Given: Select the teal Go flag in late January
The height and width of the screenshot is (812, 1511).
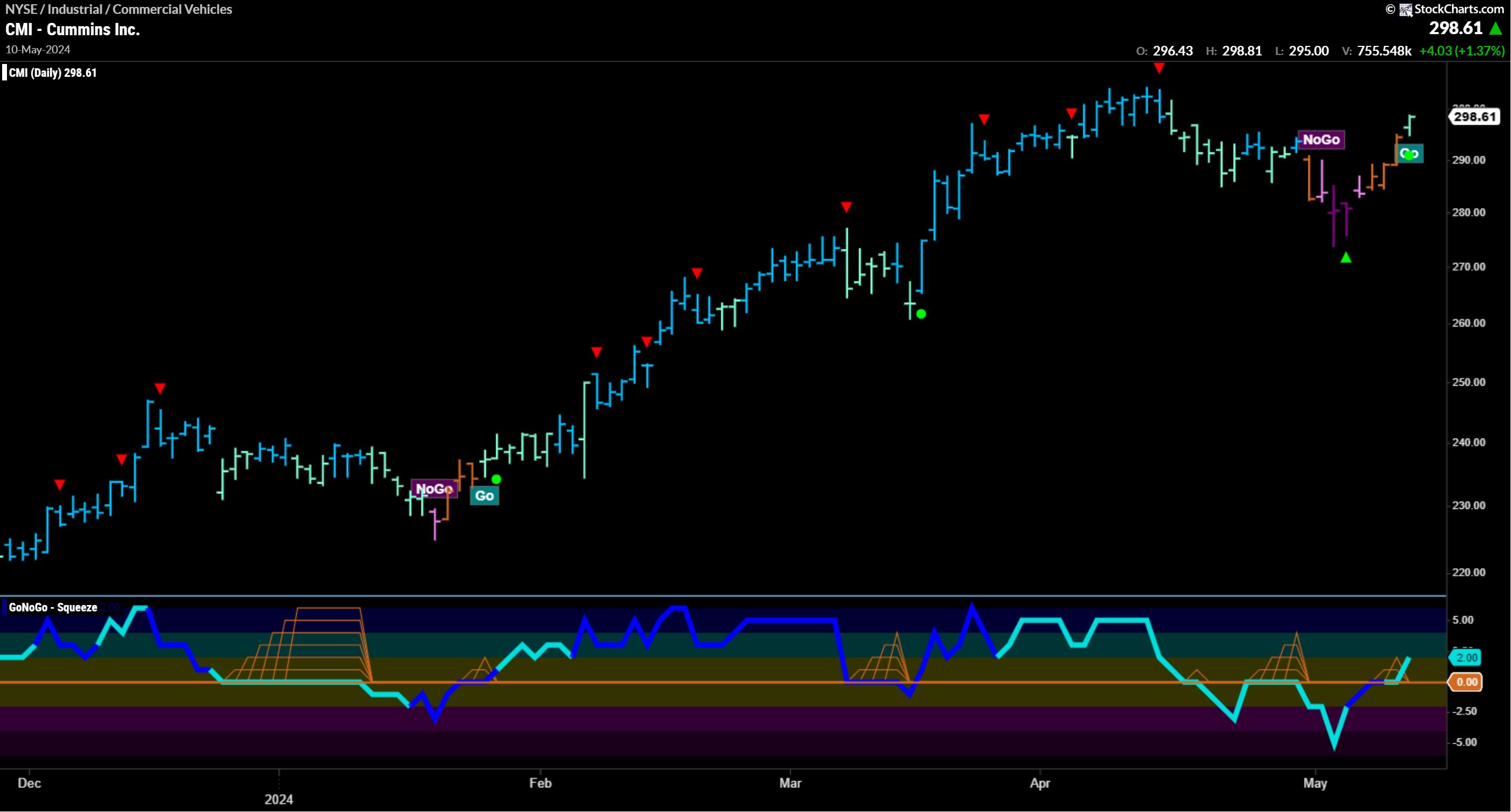Looking at the screenshot, I should 484,496.
